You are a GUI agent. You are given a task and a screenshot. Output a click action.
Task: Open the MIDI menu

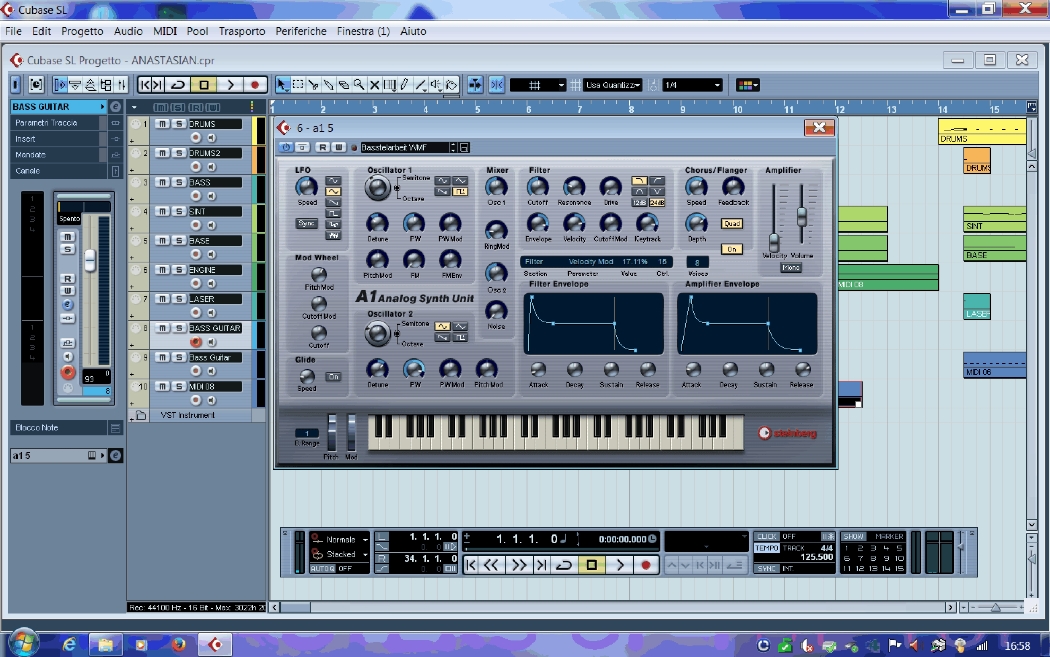point(165,31)
